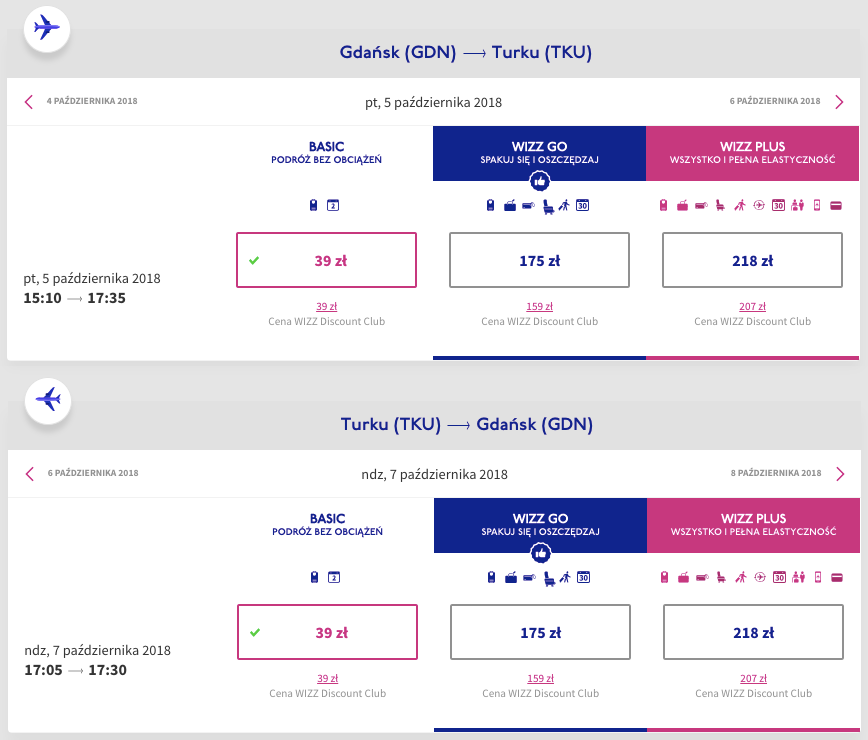Click return WIZZ PLUS column header
The image size is (868, 740).
754,525
